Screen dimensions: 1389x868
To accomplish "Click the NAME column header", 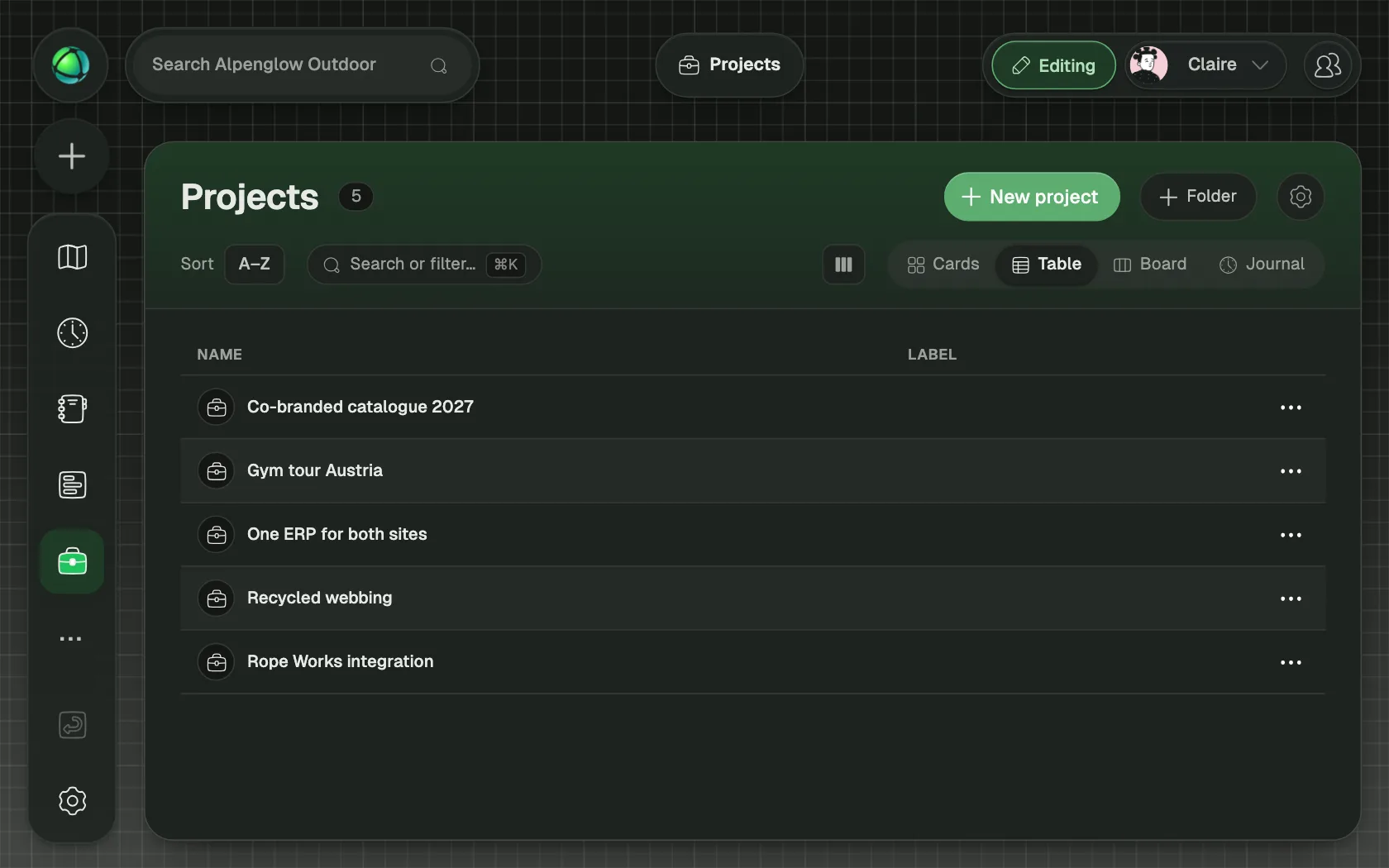I will click(220, 355).
